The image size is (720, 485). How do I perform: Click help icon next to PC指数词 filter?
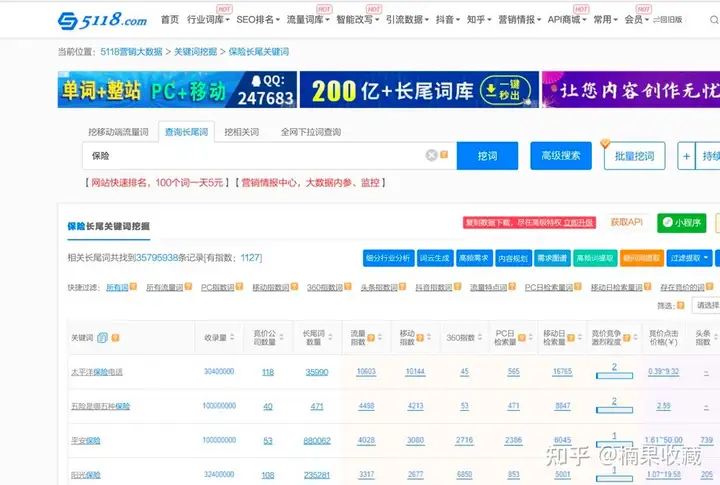[239, 287]
